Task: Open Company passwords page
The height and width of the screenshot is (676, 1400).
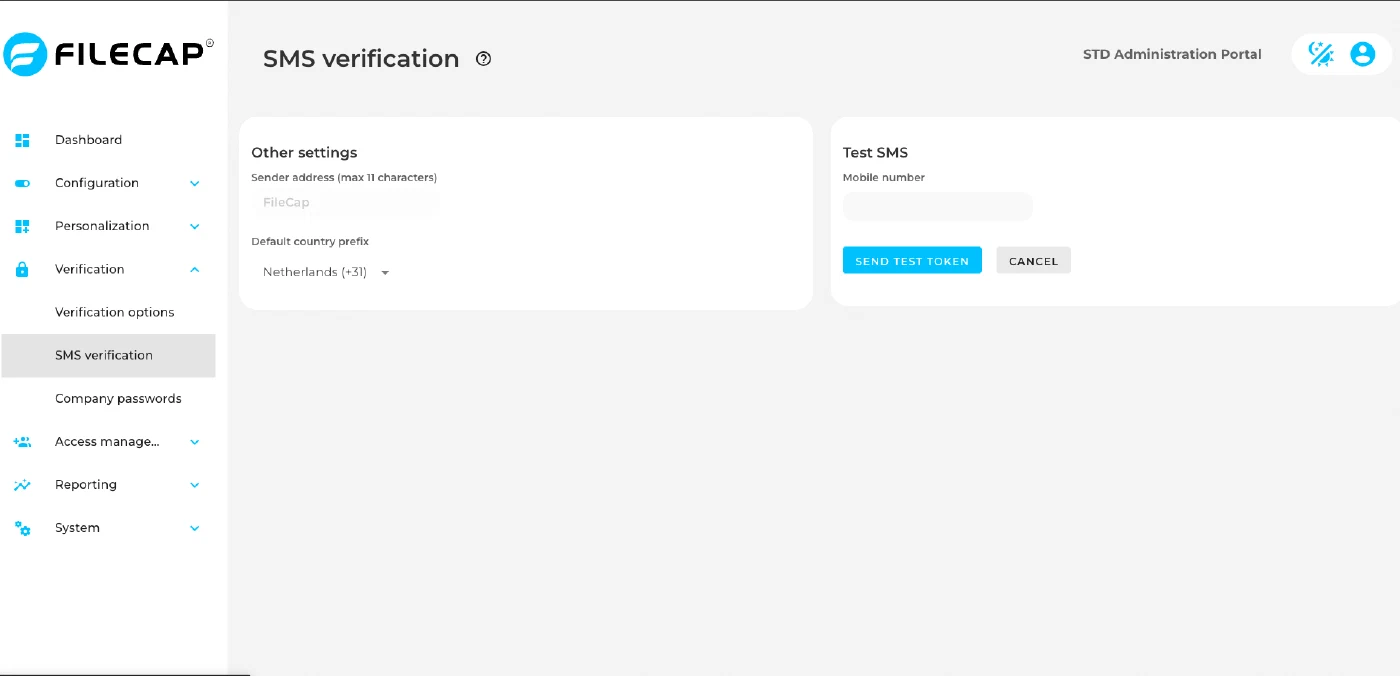Action: click(108, 398)
